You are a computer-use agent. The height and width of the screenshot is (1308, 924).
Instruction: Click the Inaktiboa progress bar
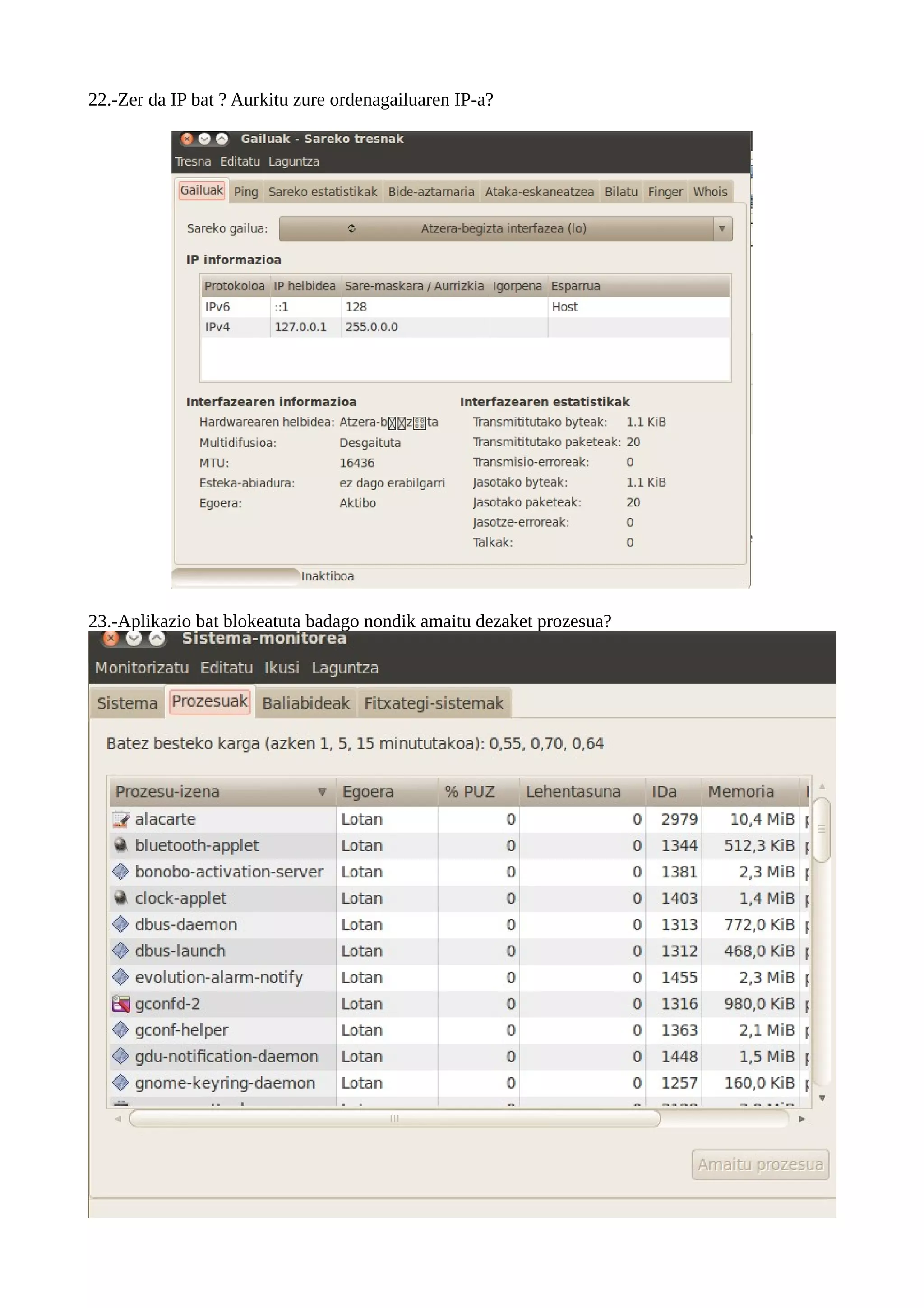(x=236, y=576)
